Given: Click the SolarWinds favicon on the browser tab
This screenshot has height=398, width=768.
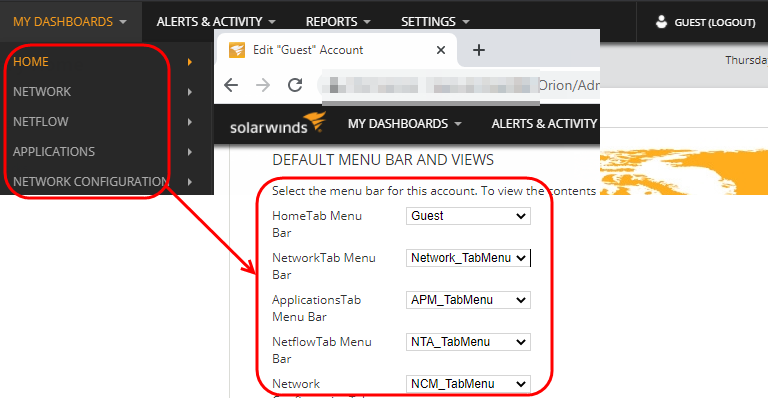Looking at the screenshot, I should tap(237, 50).
